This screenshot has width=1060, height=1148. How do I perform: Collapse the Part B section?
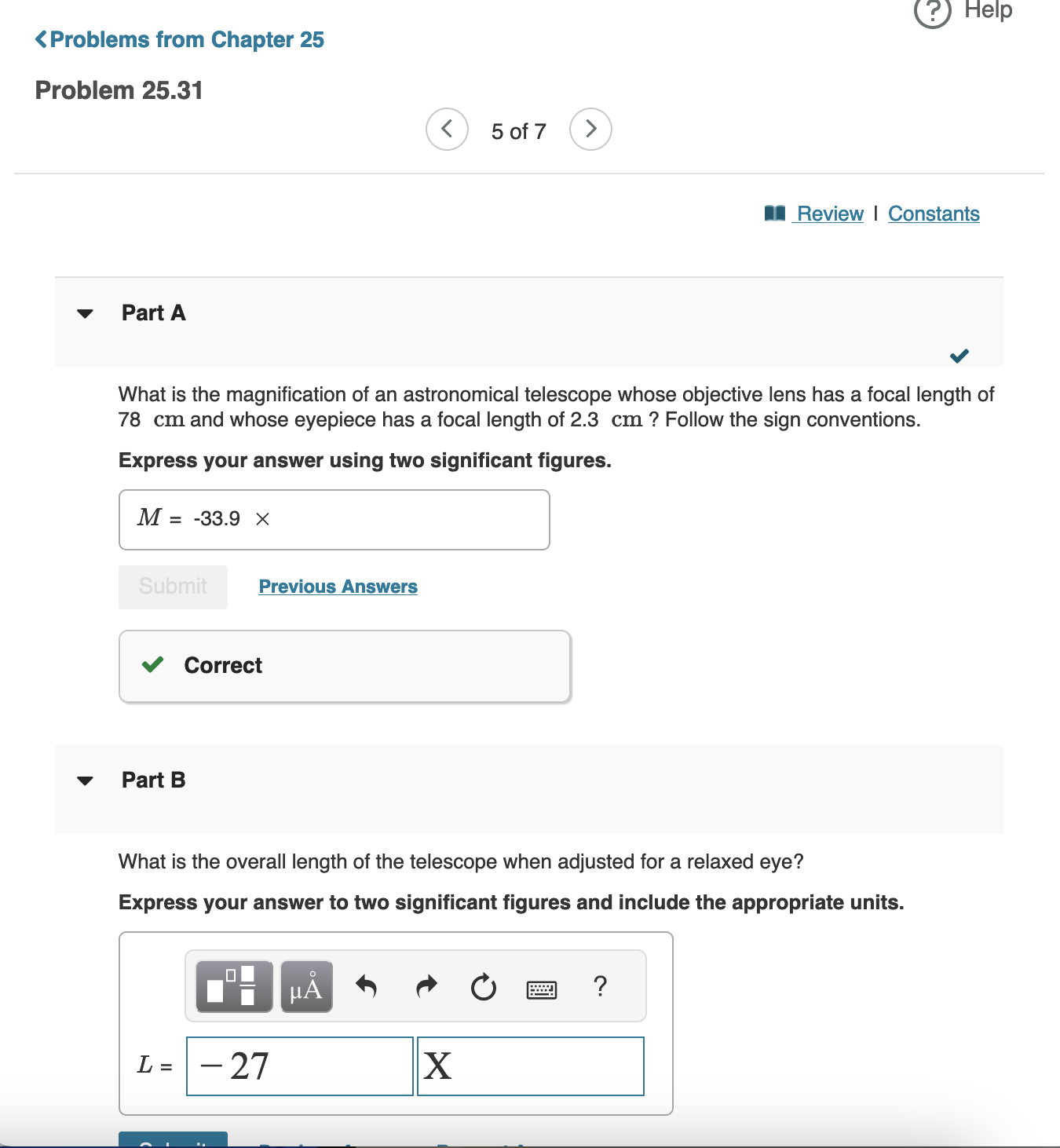86,780
